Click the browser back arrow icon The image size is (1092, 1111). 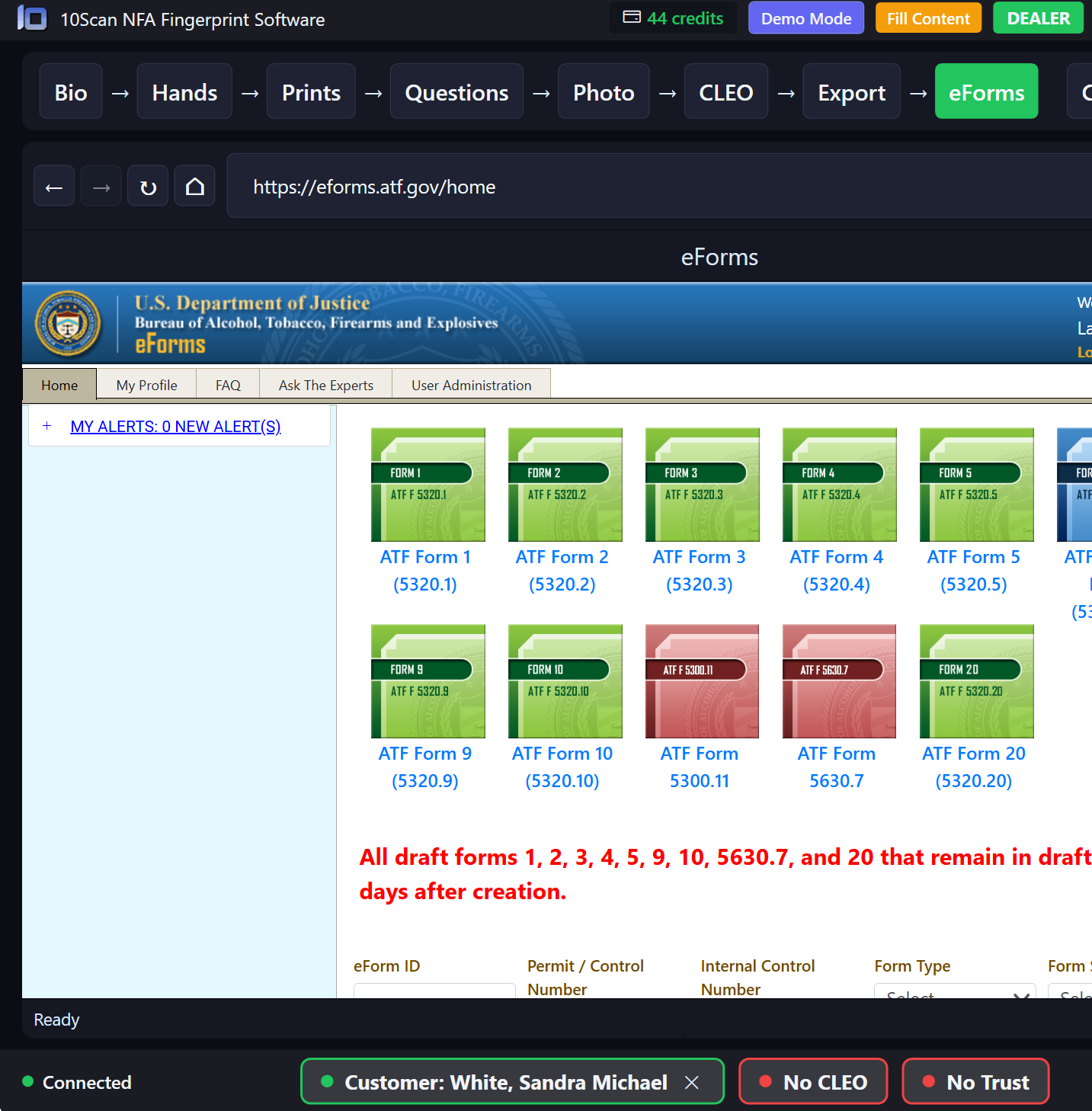[x=53, y=185]
